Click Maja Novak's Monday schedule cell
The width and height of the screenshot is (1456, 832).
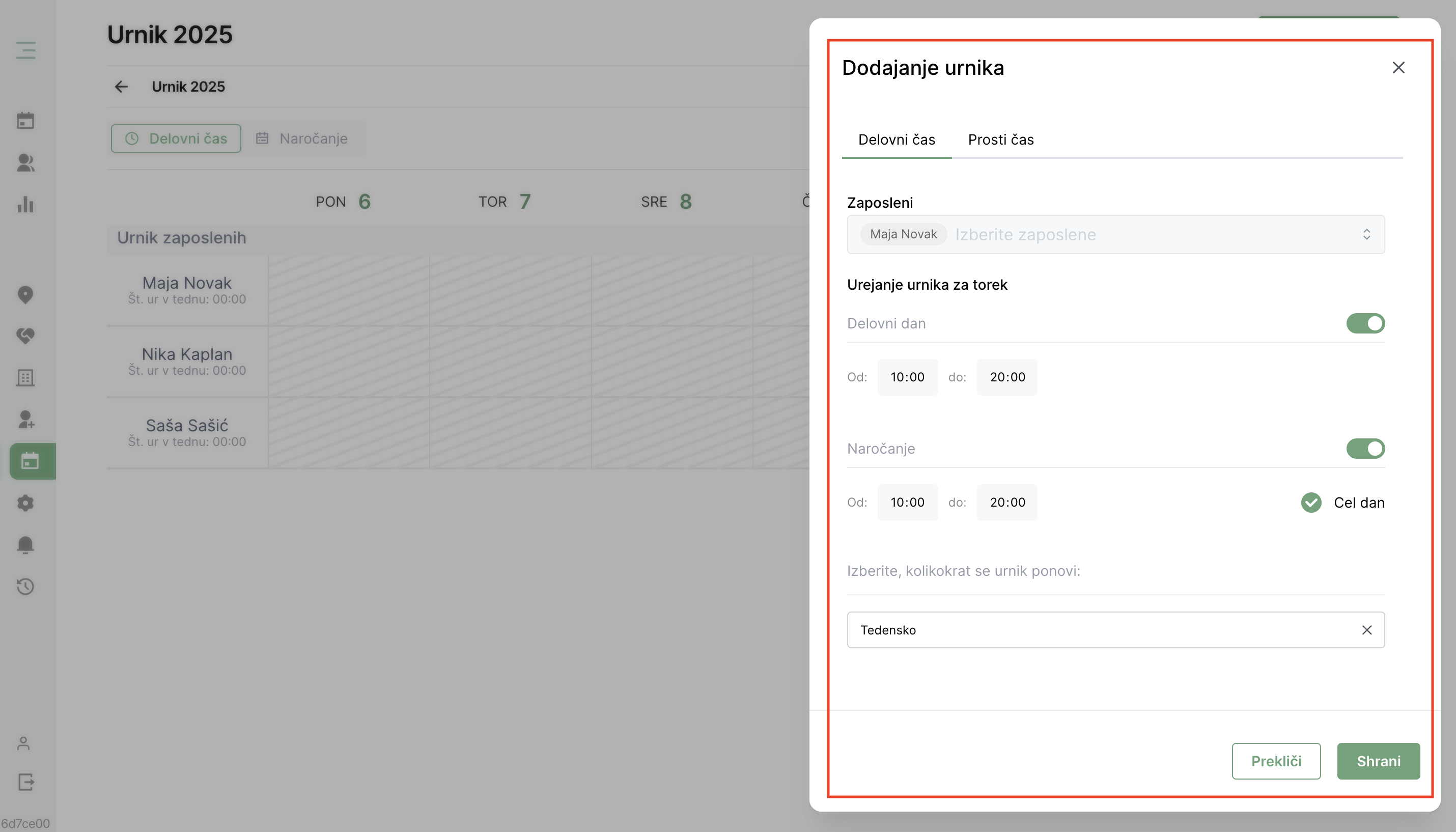349,290
